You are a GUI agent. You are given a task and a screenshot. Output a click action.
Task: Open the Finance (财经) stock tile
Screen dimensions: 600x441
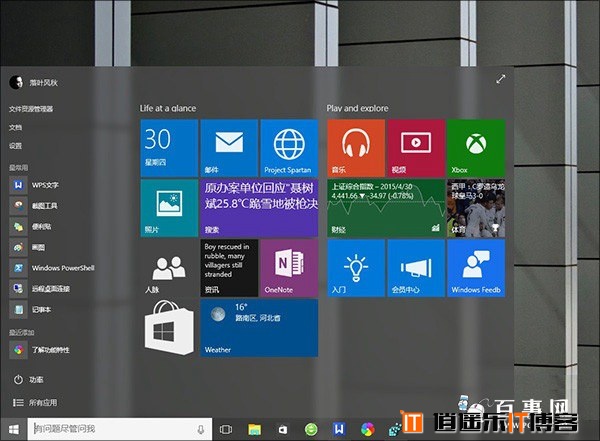pos(386,208)
